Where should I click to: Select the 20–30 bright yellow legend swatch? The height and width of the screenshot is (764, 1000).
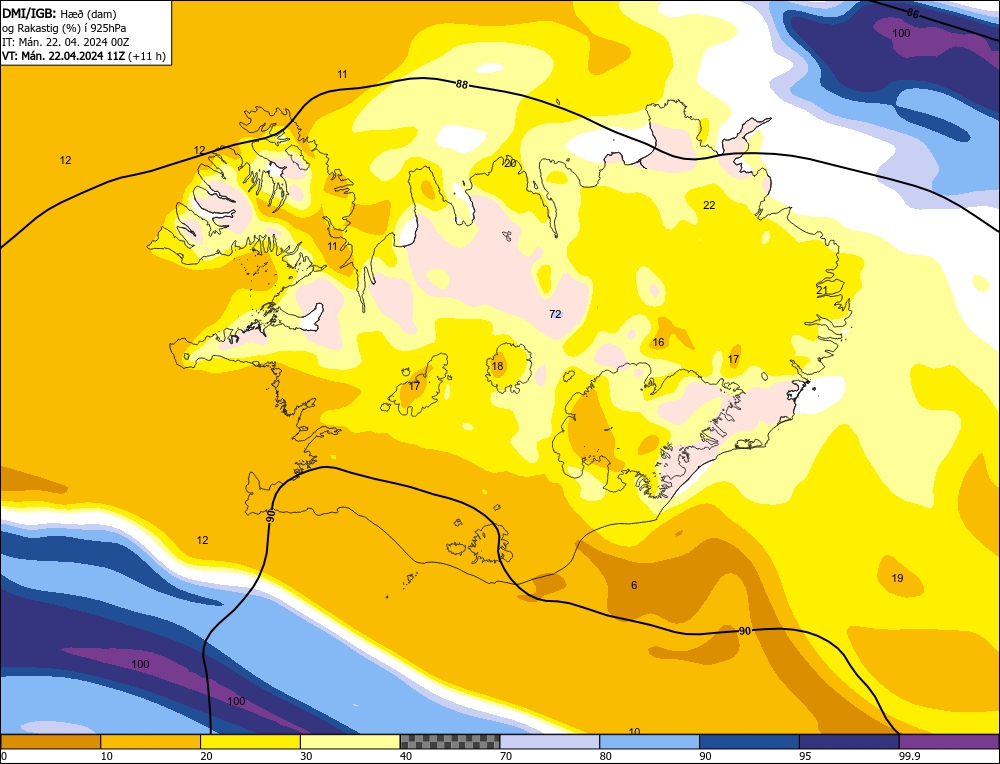click(x=250, y=741)
